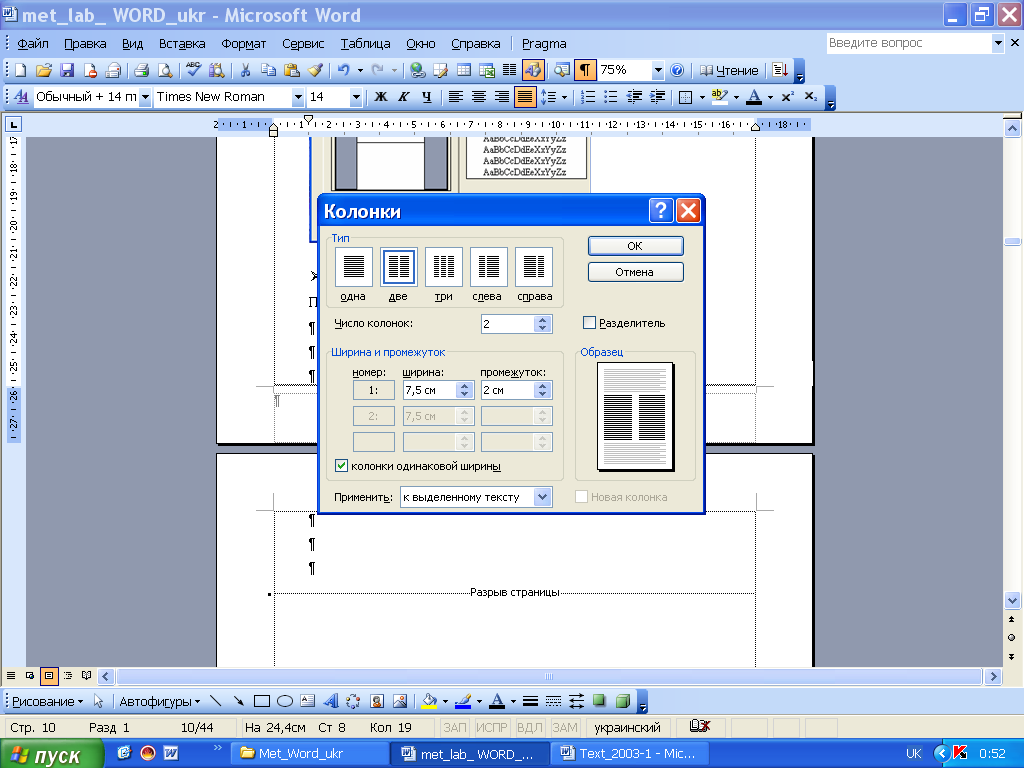Click the Italic К button

pos(404,97)
